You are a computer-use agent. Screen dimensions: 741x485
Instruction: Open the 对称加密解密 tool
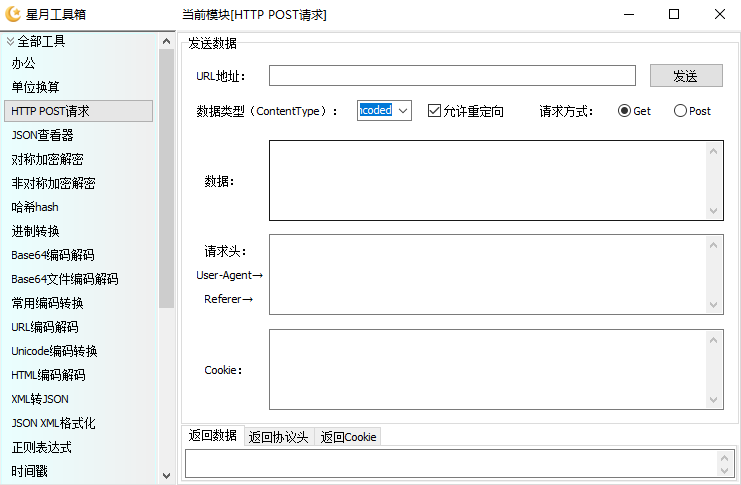(x=47, y=159)
